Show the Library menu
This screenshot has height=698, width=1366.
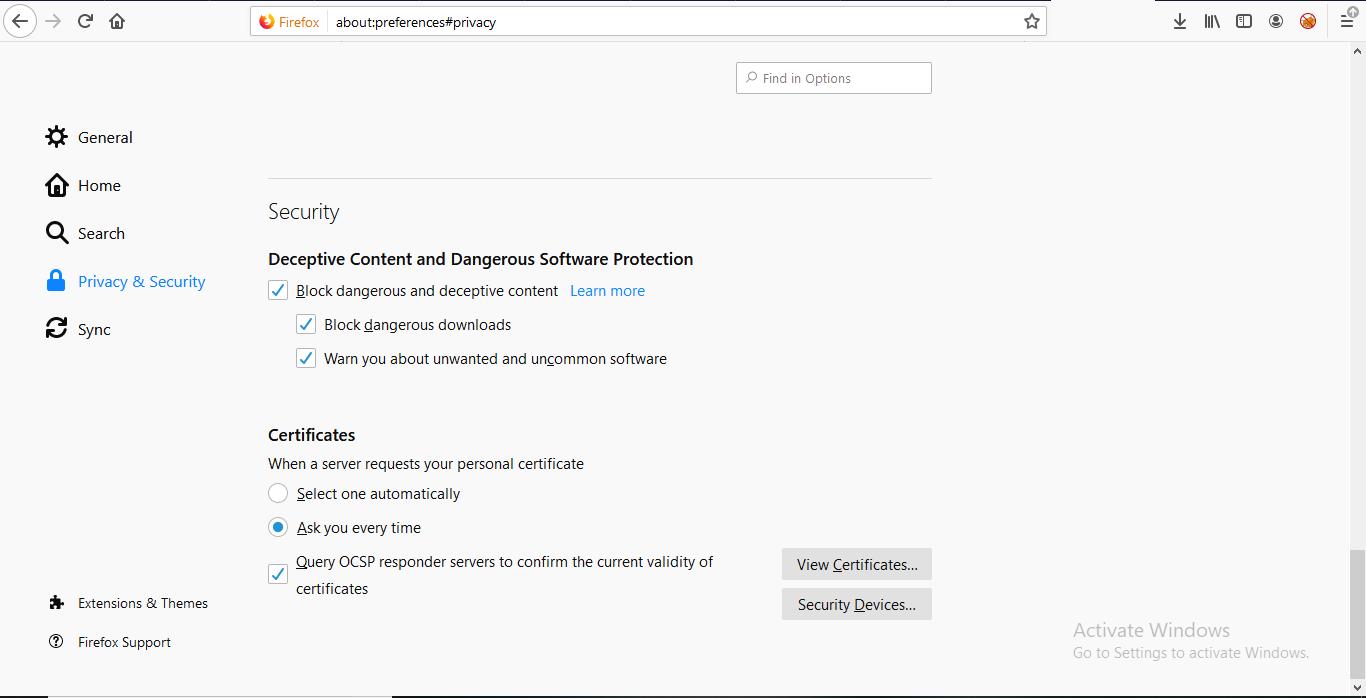coord(1212,21)
